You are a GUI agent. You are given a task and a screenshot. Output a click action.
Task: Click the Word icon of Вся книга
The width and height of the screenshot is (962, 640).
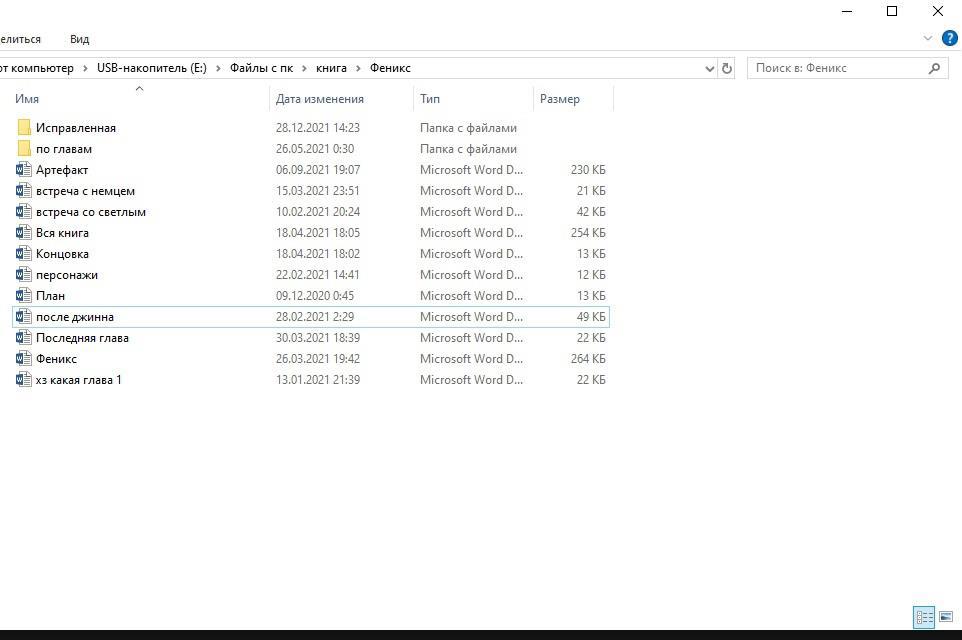[24, 233]
